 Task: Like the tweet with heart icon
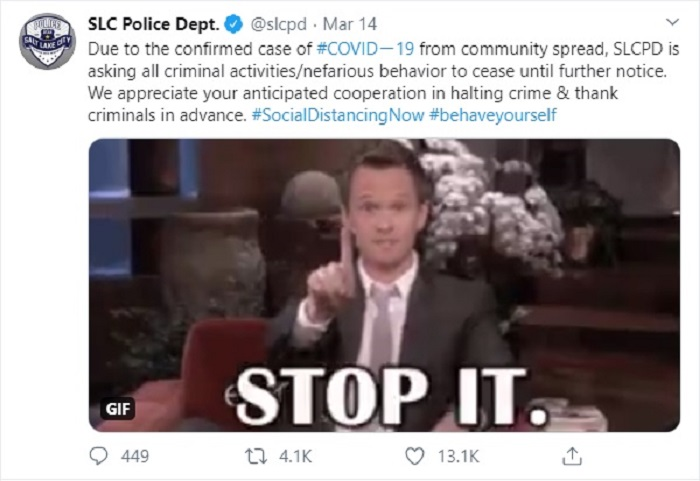pos(415,456)
